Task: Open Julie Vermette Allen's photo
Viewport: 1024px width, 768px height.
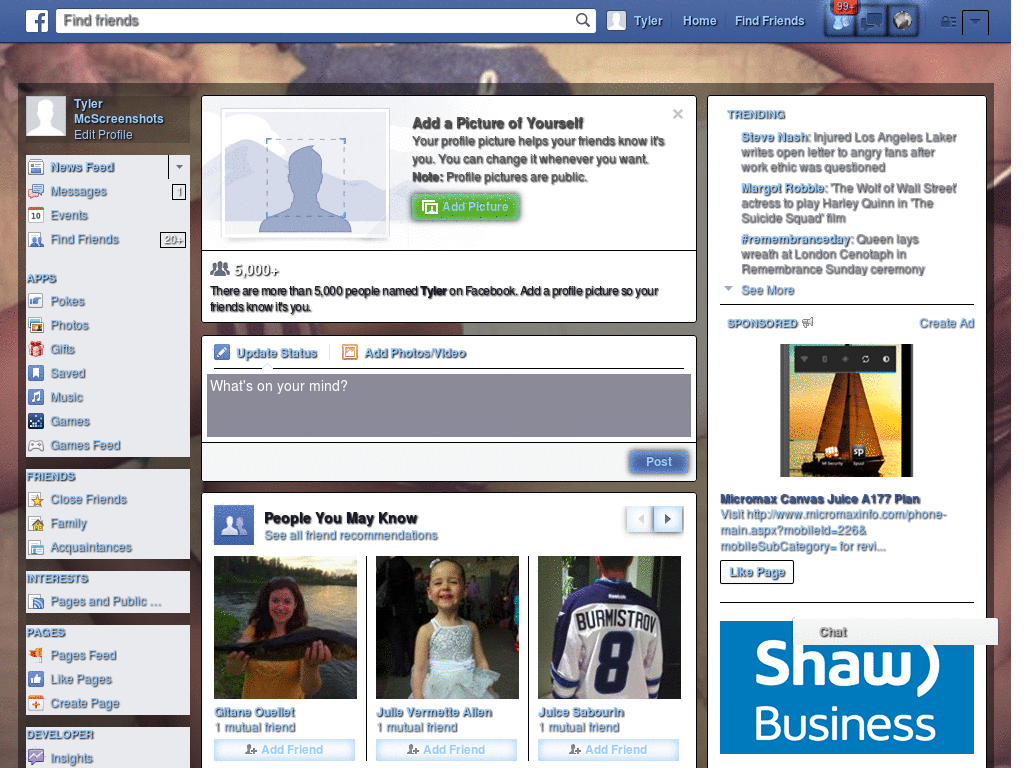Action: [x=447, y=628]
